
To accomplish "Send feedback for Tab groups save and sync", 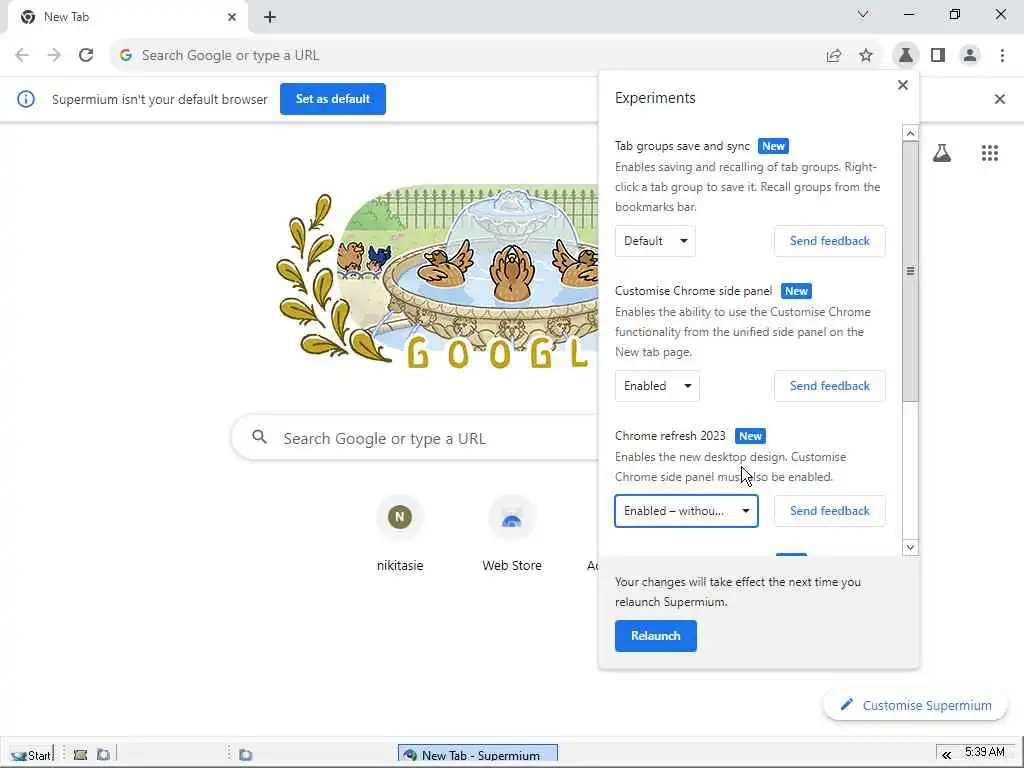I will 829,241.
